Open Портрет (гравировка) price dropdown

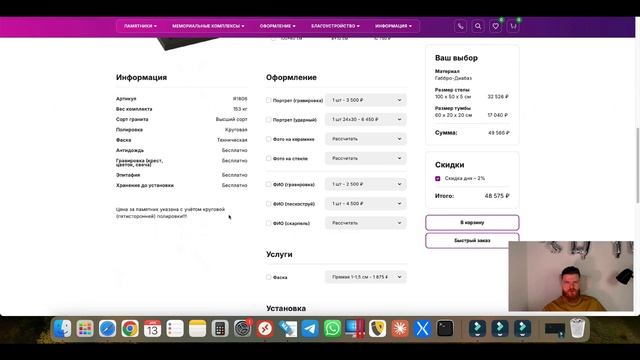(366, 100)
